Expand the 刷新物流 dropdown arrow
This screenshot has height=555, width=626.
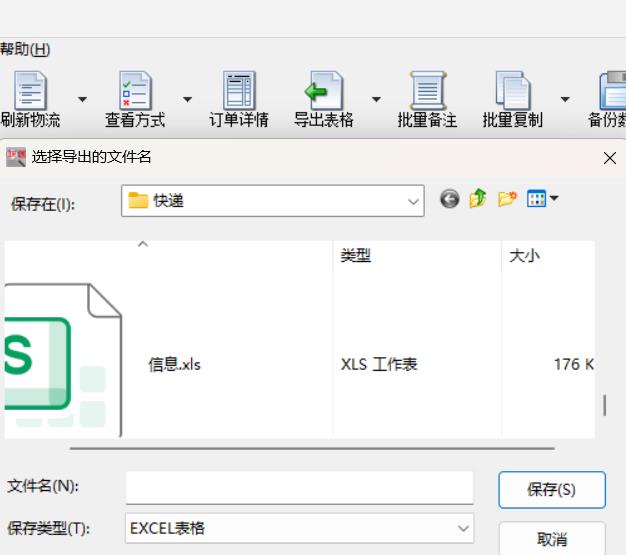coord(82,99)
